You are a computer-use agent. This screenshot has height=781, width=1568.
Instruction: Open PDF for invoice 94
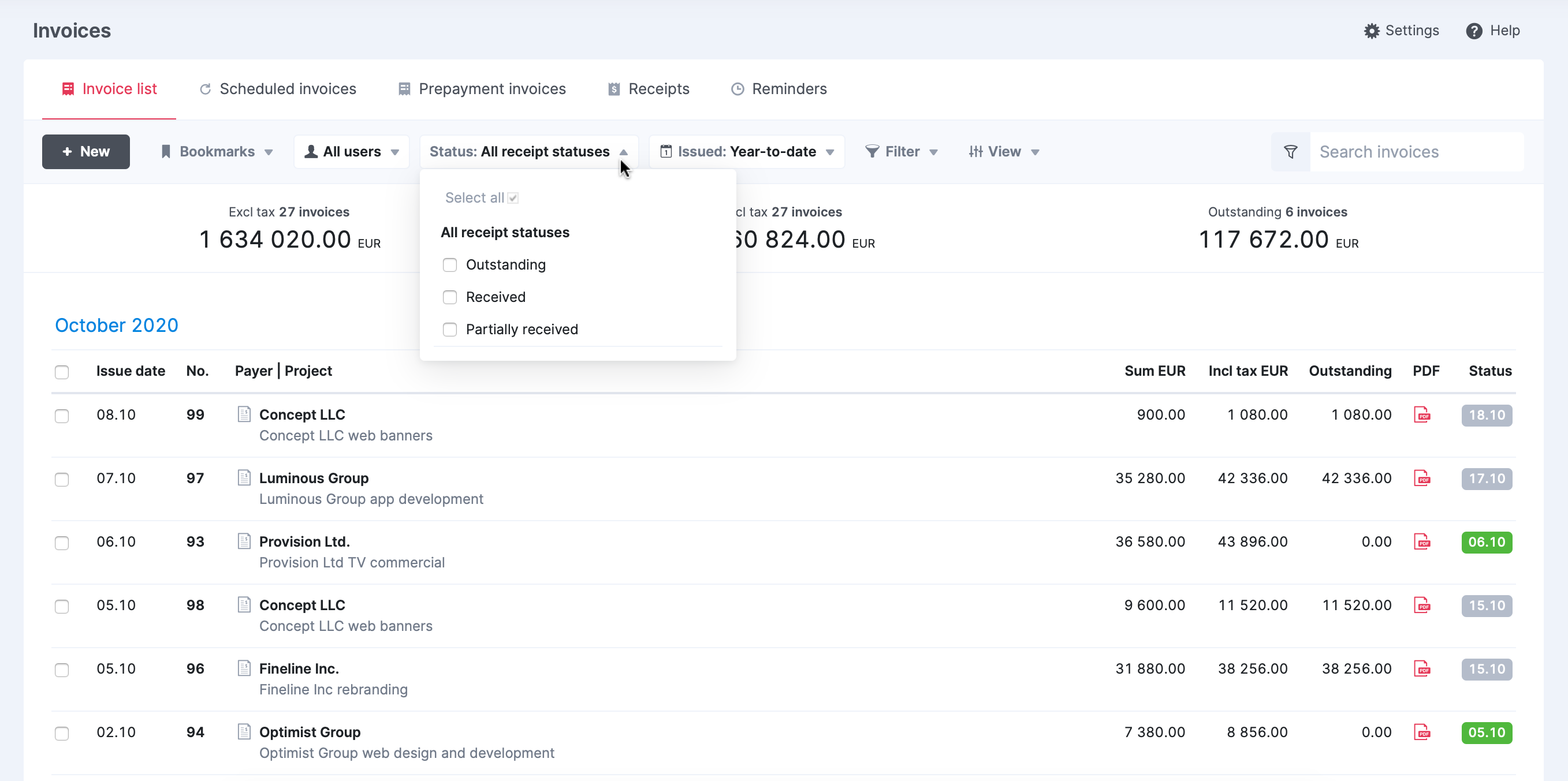point(1422,732)
